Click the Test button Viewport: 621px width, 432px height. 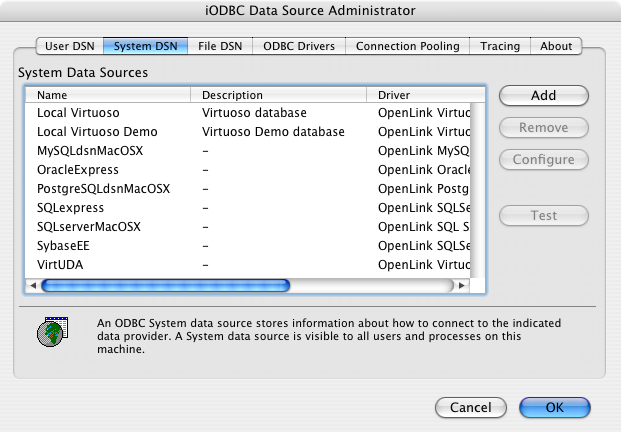pyautogui.click(x=544, y=216)
